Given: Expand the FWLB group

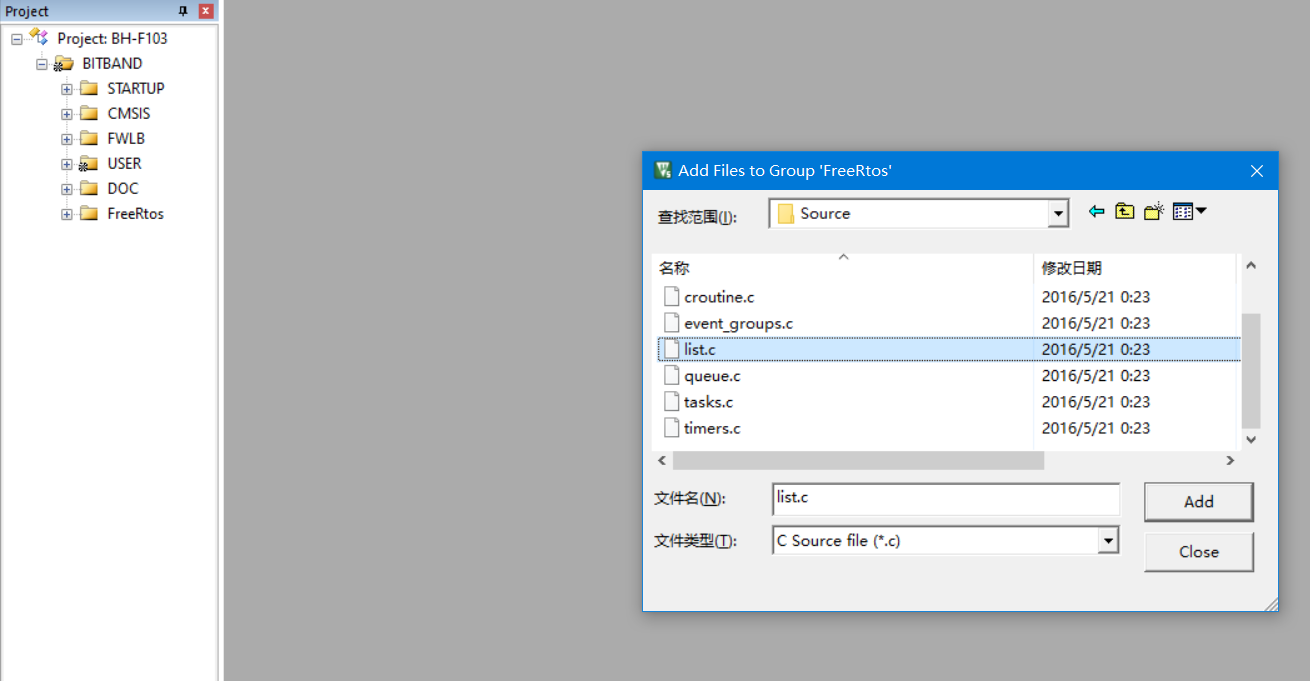Looking at the screenshot, I should [67, 139].
